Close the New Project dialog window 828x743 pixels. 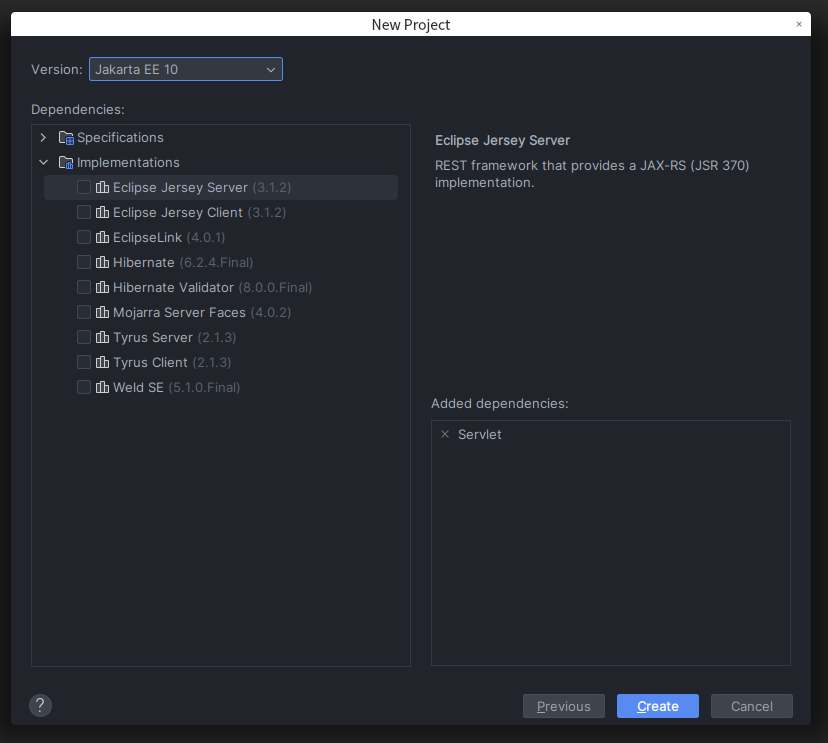[x=798, y=24]
